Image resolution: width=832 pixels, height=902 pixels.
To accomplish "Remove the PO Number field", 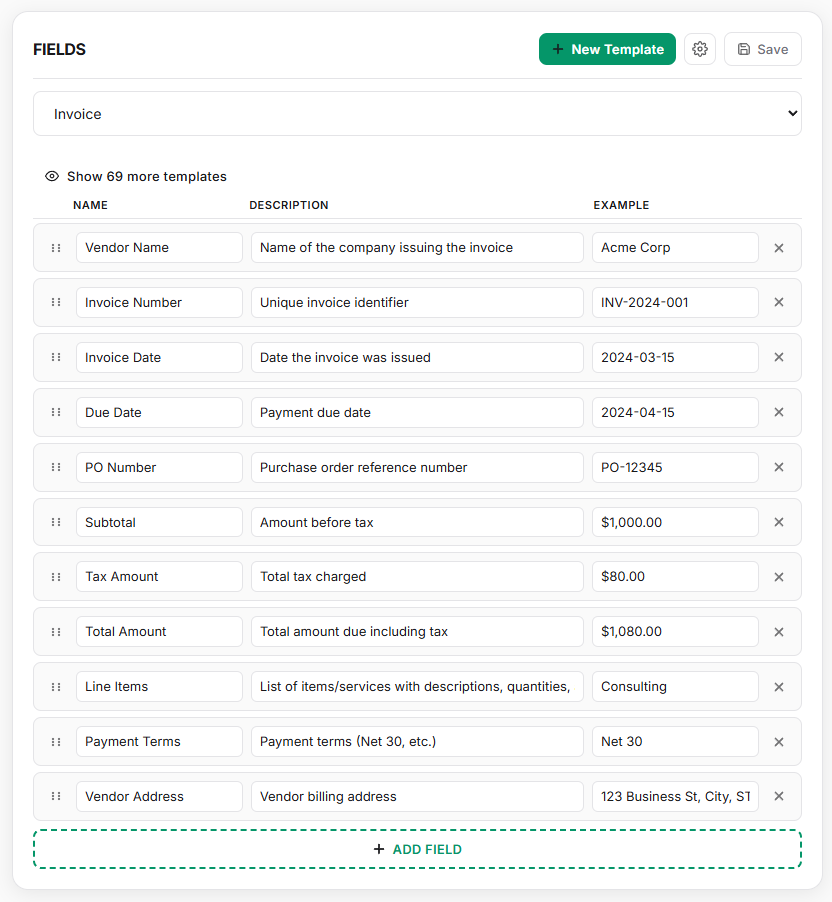I will point(779,467).
